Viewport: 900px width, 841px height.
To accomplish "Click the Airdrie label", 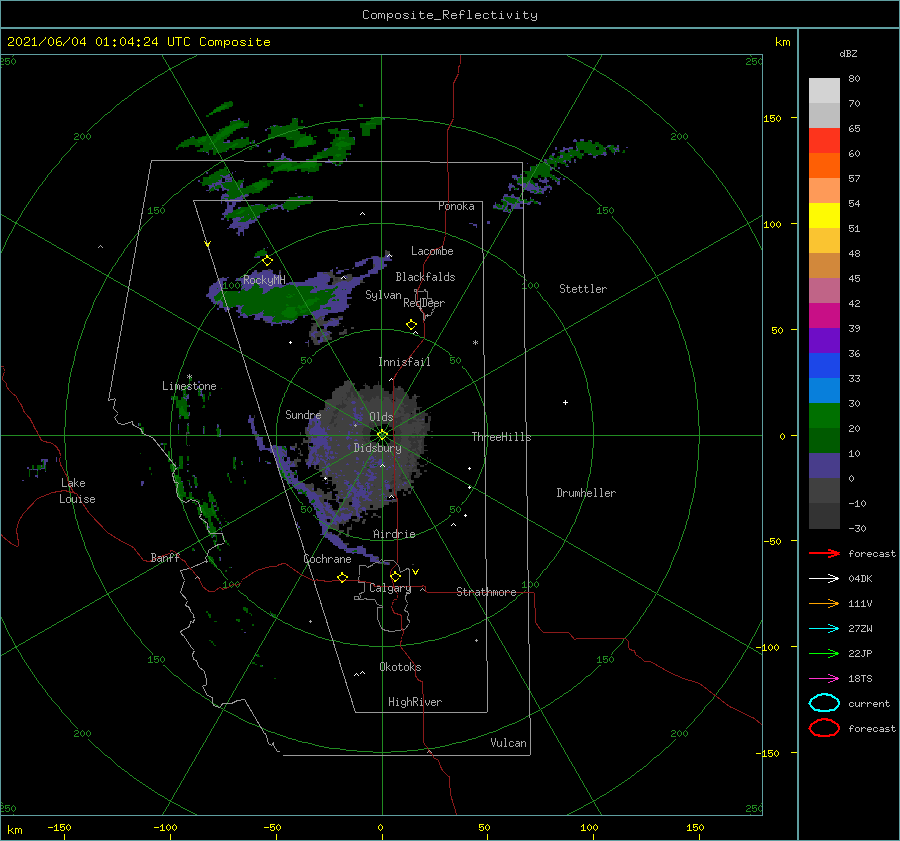I will 394,534.
